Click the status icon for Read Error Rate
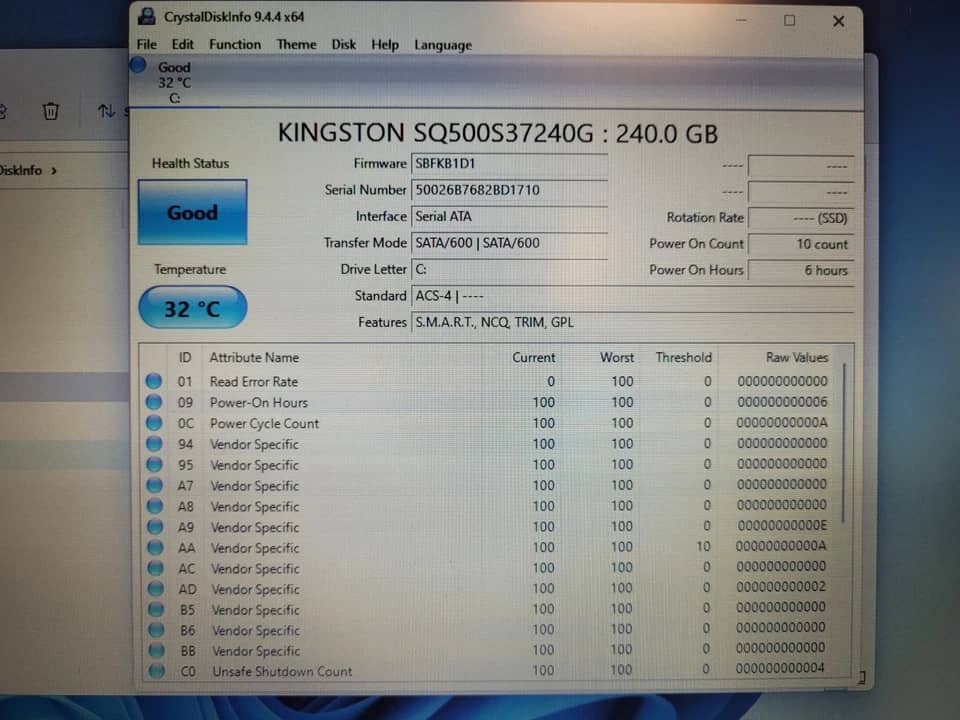Viewport: 960px width, 720px height. (154, 381)
